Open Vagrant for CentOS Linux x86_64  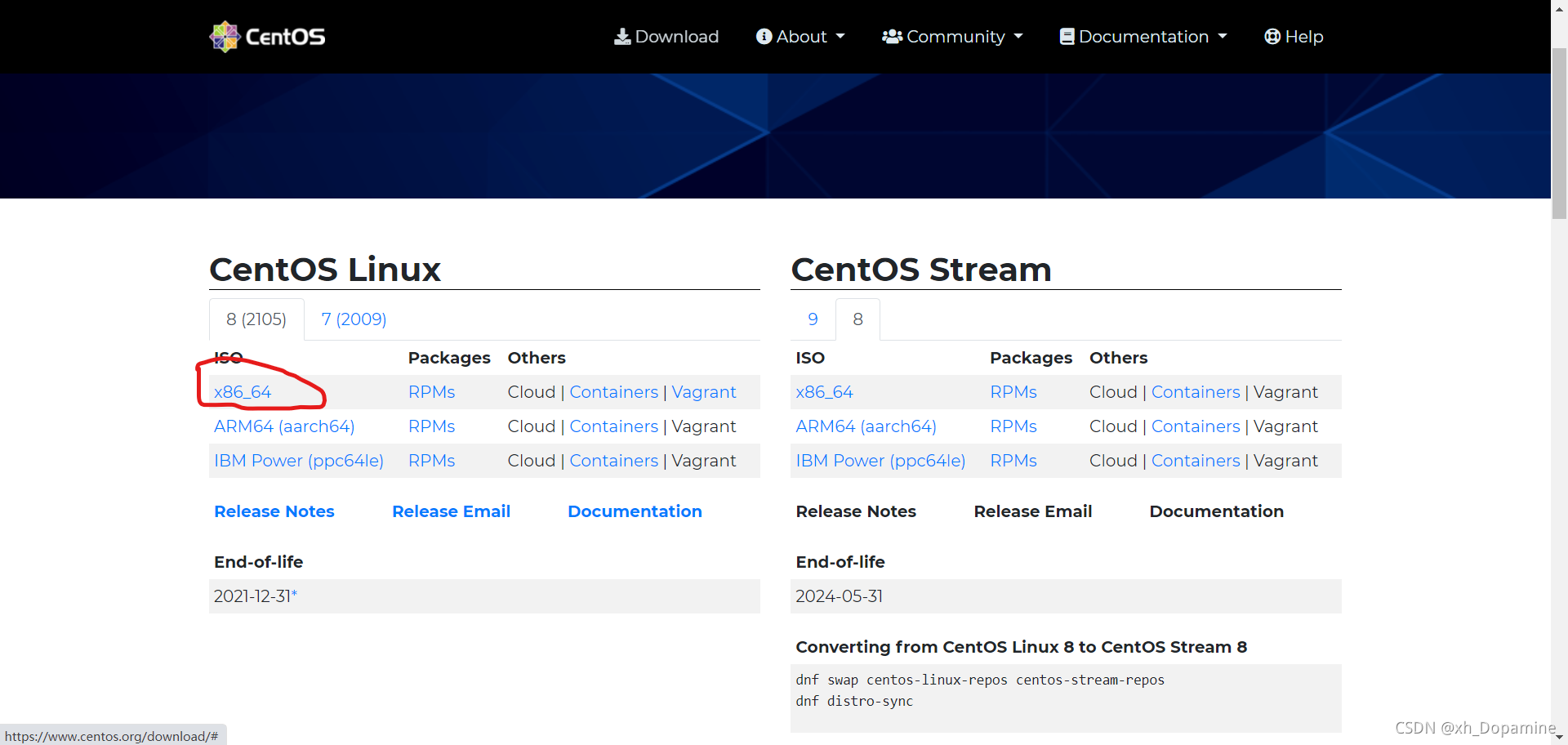704,392
